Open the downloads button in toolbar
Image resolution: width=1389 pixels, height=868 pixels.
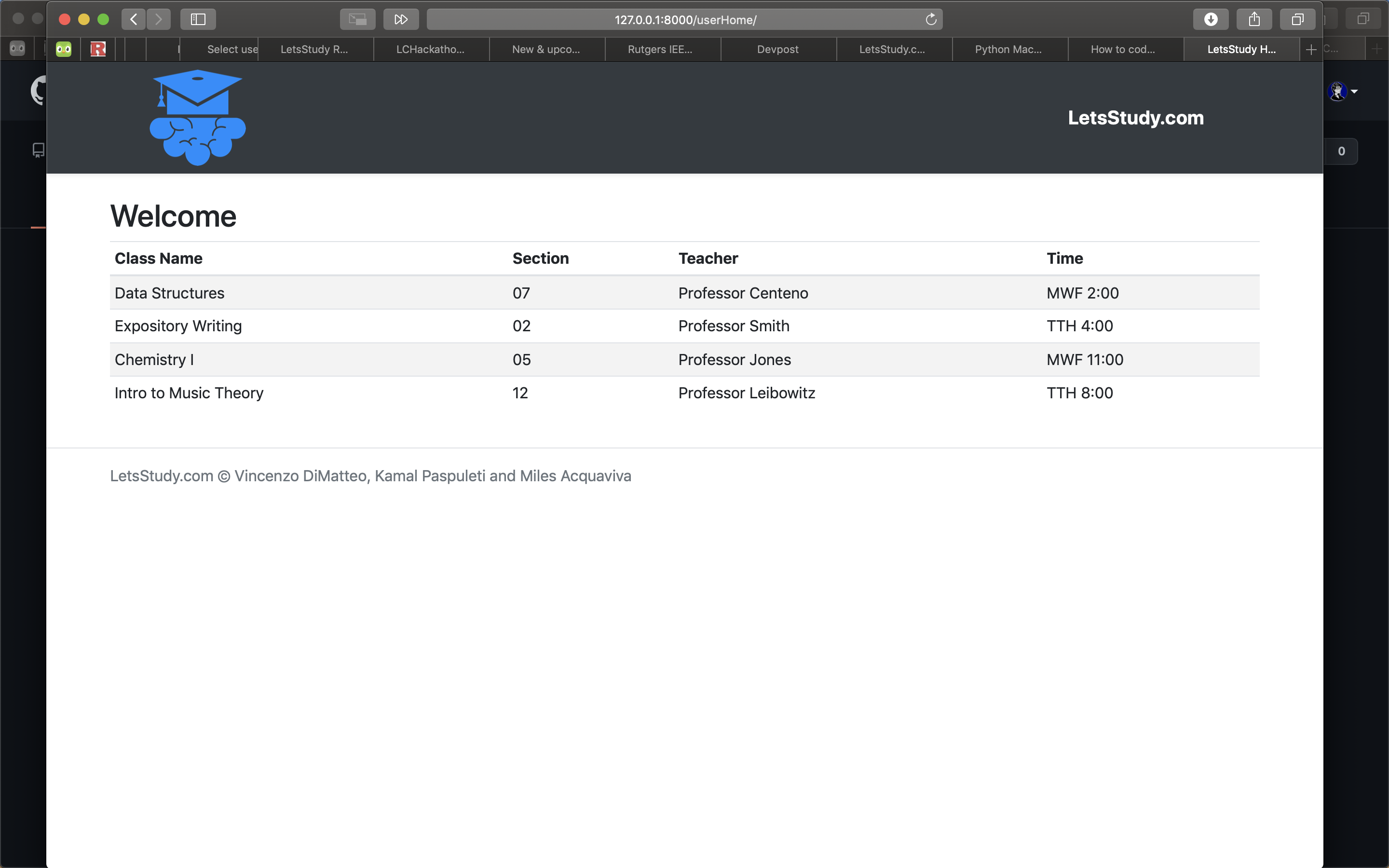(1211, 19)
